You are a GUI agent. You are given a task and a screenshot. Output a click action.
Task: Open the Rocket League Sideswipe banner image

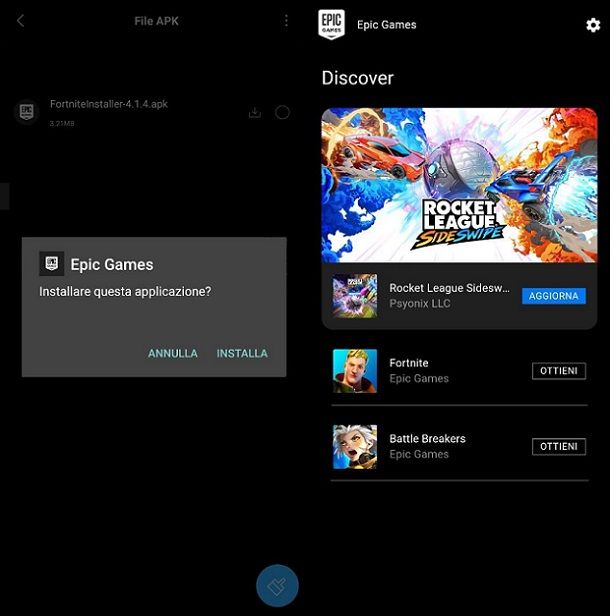tap(459, 185)
